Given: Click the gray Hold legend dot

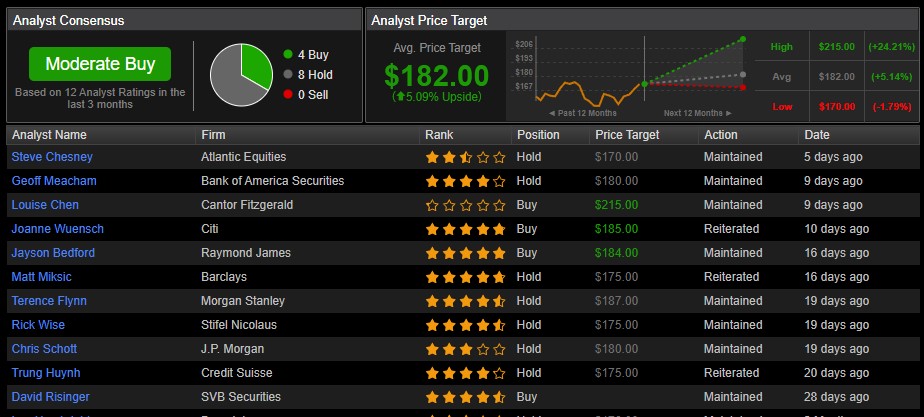Looking at the screenshot, I should pyautogui.click(x=288, y=74).
